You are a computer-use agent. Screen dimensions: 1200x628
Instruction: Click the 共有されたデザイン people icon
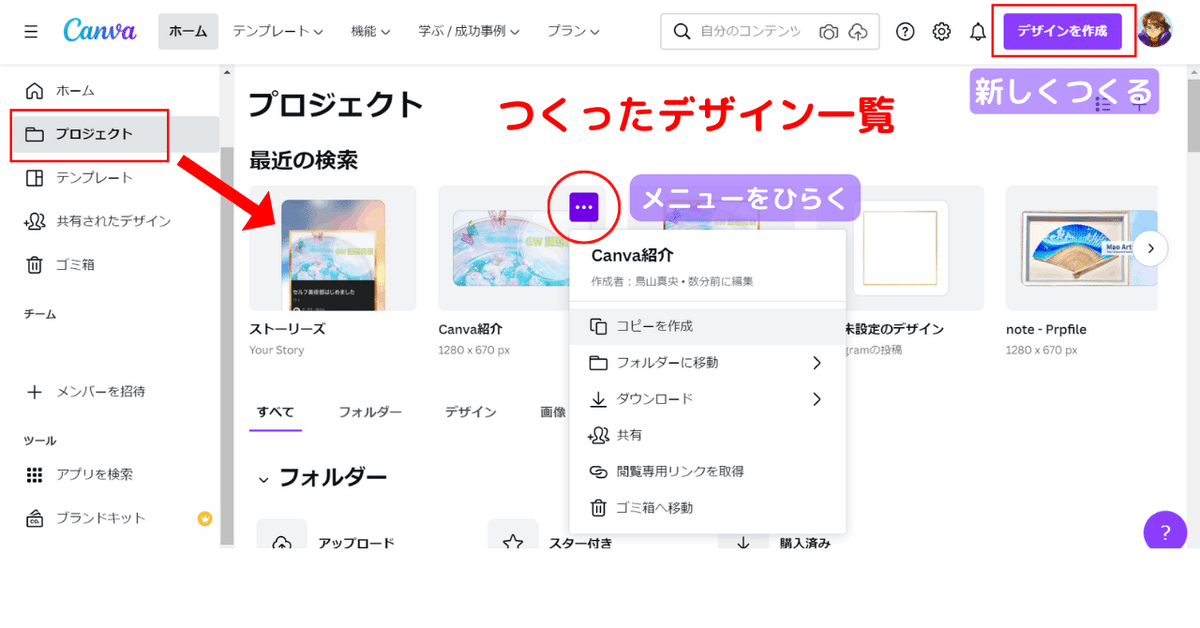35,222
